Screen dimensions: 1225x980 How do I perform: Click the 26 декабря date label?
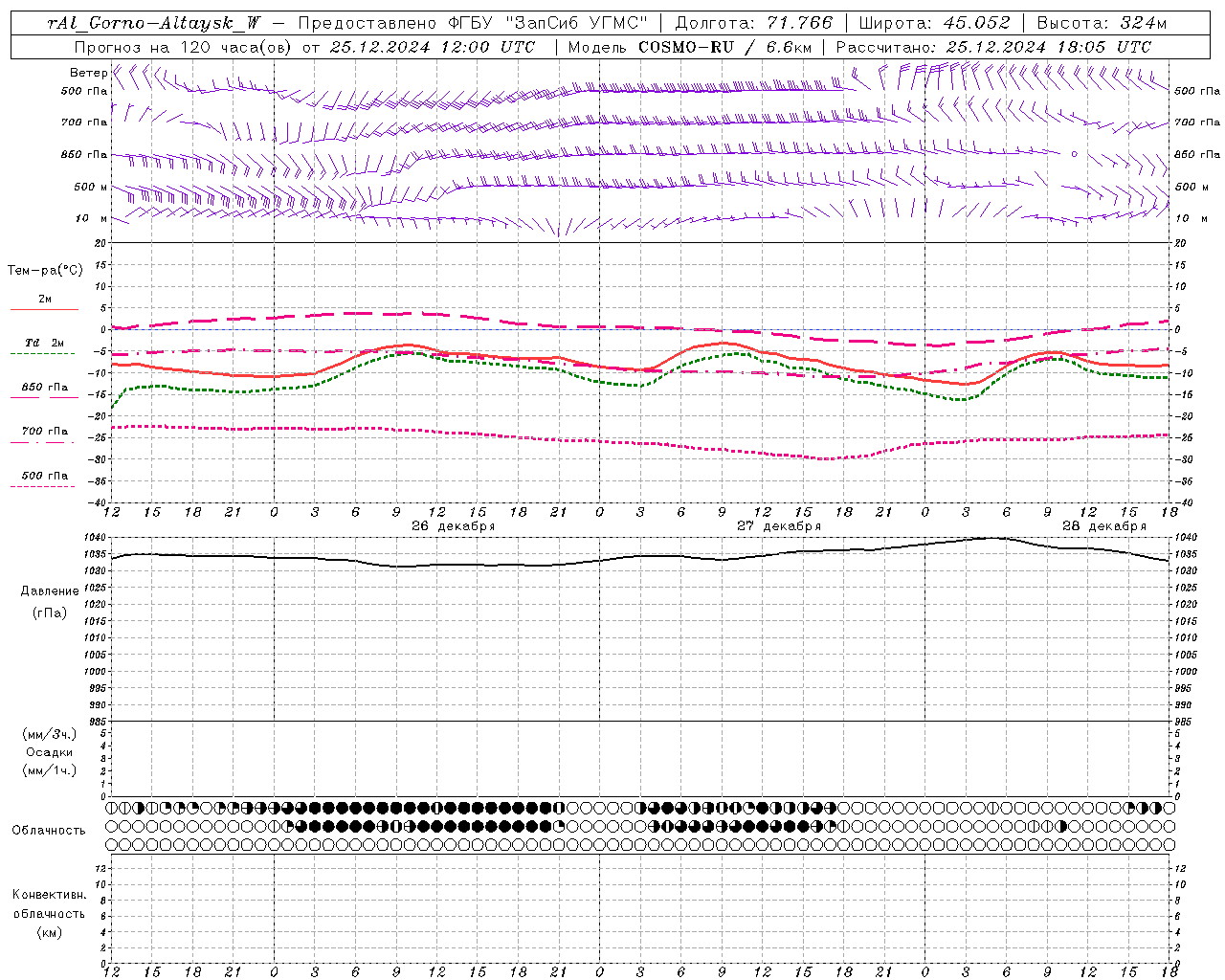pos(453,526)
